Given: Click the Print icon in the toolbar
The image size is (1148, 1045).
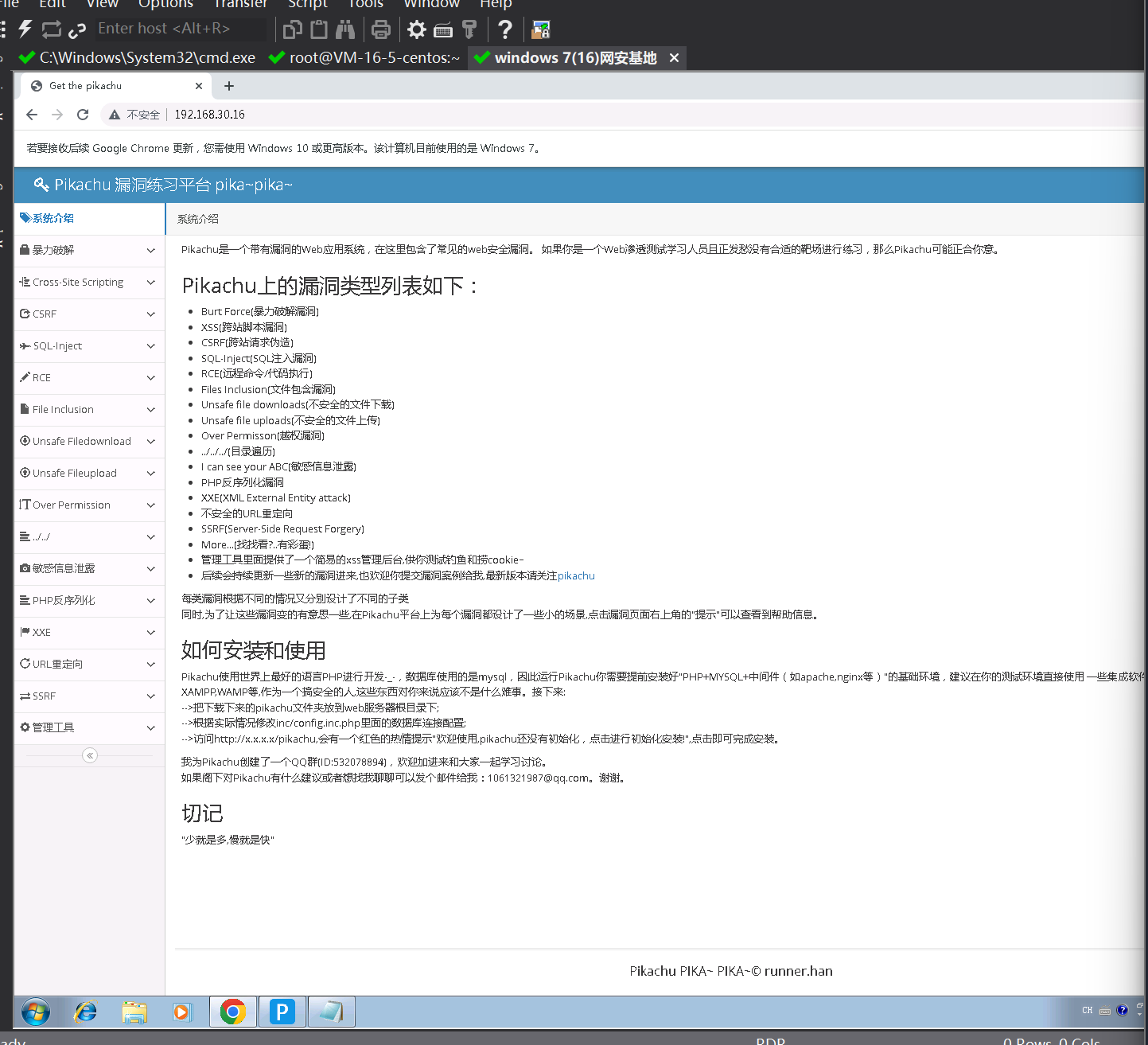Looking at the screenshot, I should point(381,29).
